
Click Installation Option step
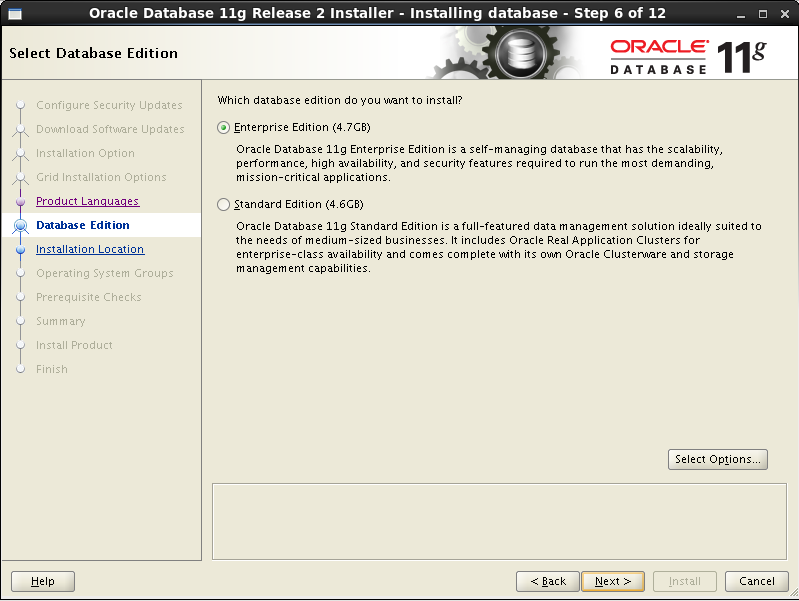pos(85,153)
